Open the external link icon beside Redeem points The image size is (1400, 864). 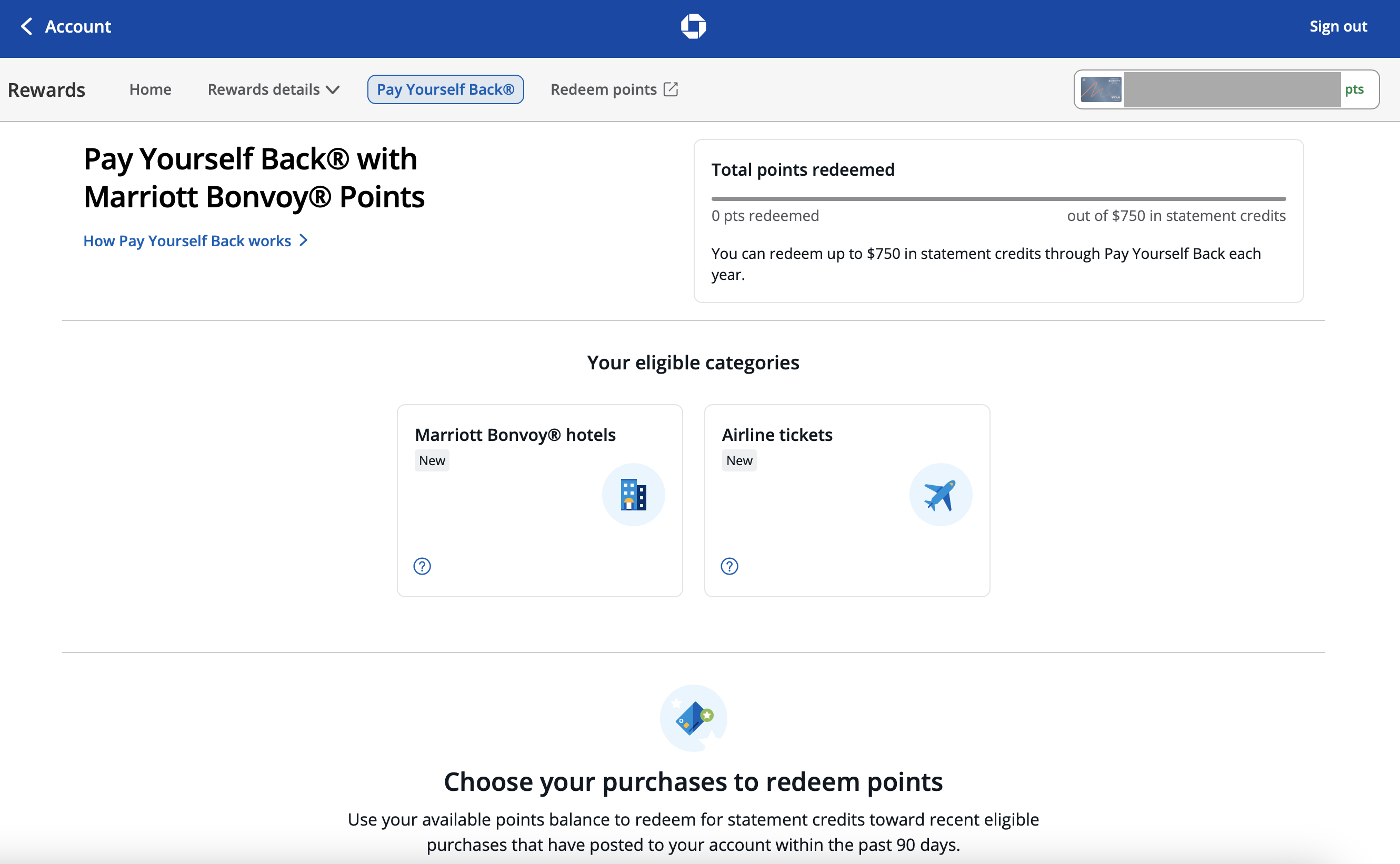coord(671,89)
